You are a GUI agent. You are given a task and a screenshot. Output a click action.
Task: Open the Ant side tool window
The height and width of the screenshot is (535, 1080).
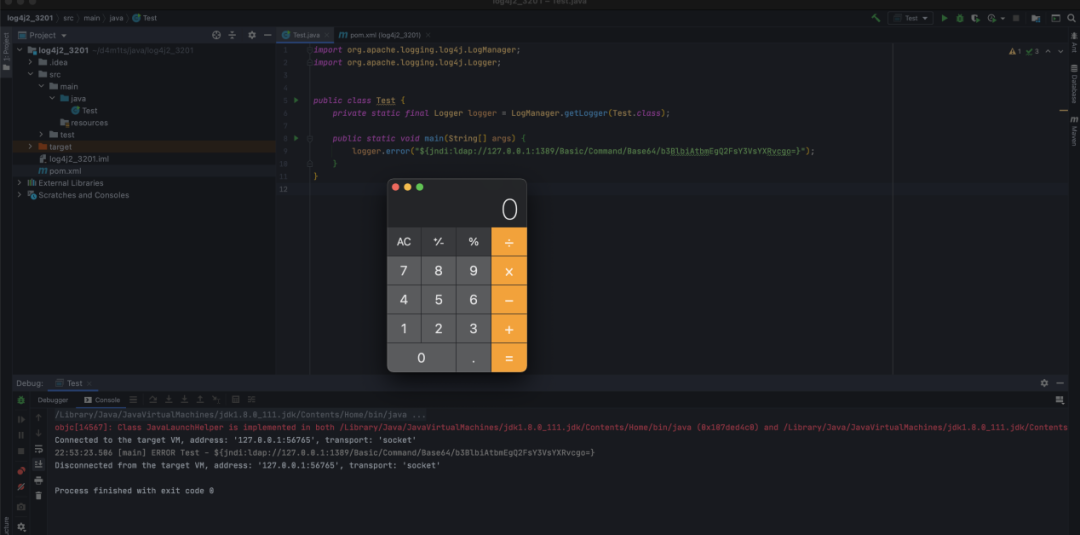click(x=1074, y=43)
